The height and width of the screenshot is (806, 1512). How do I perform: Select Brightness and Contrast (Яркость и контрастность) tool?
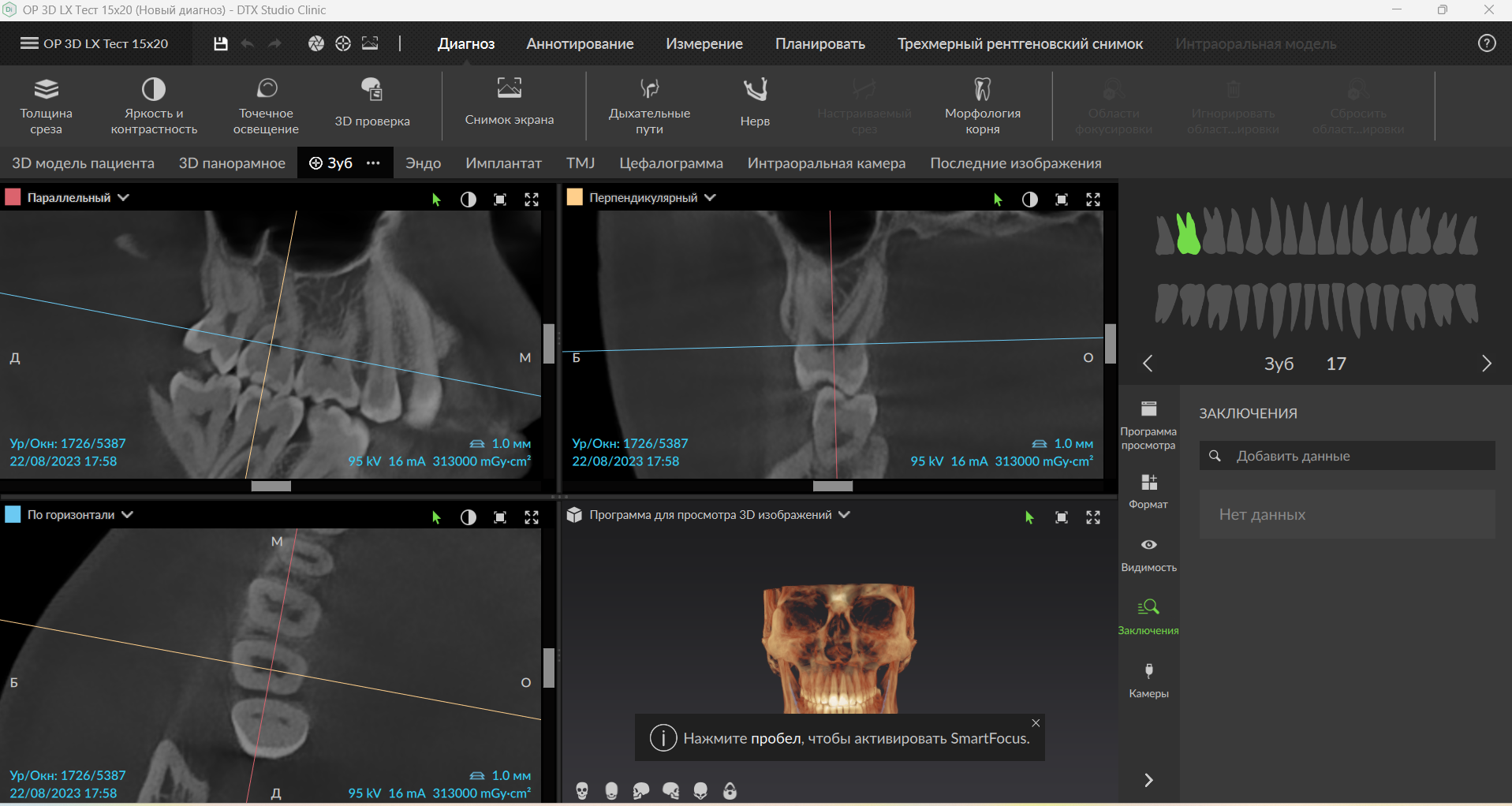click(x=154, y=105)
